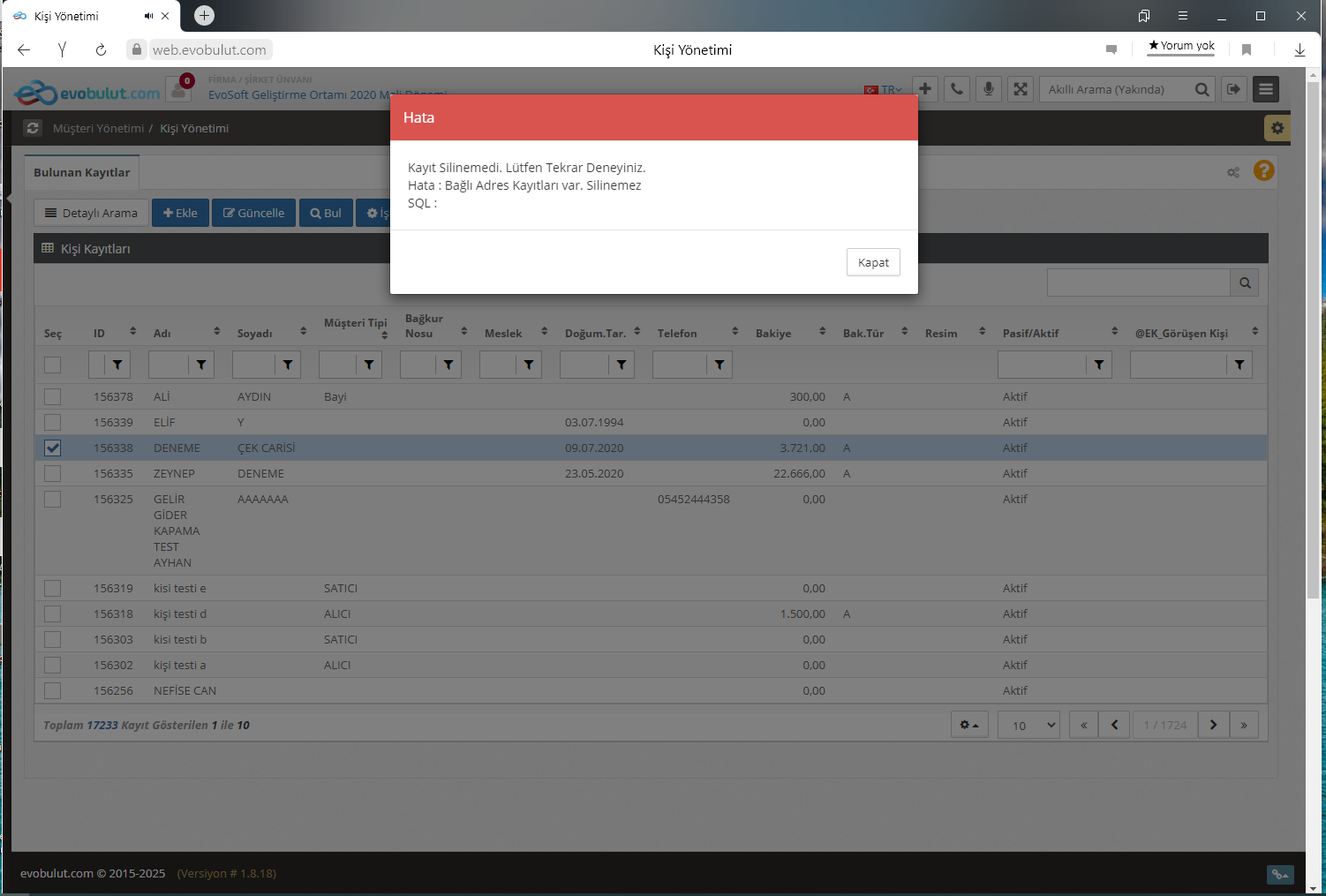Go to next page of records

coord(1213,725)
